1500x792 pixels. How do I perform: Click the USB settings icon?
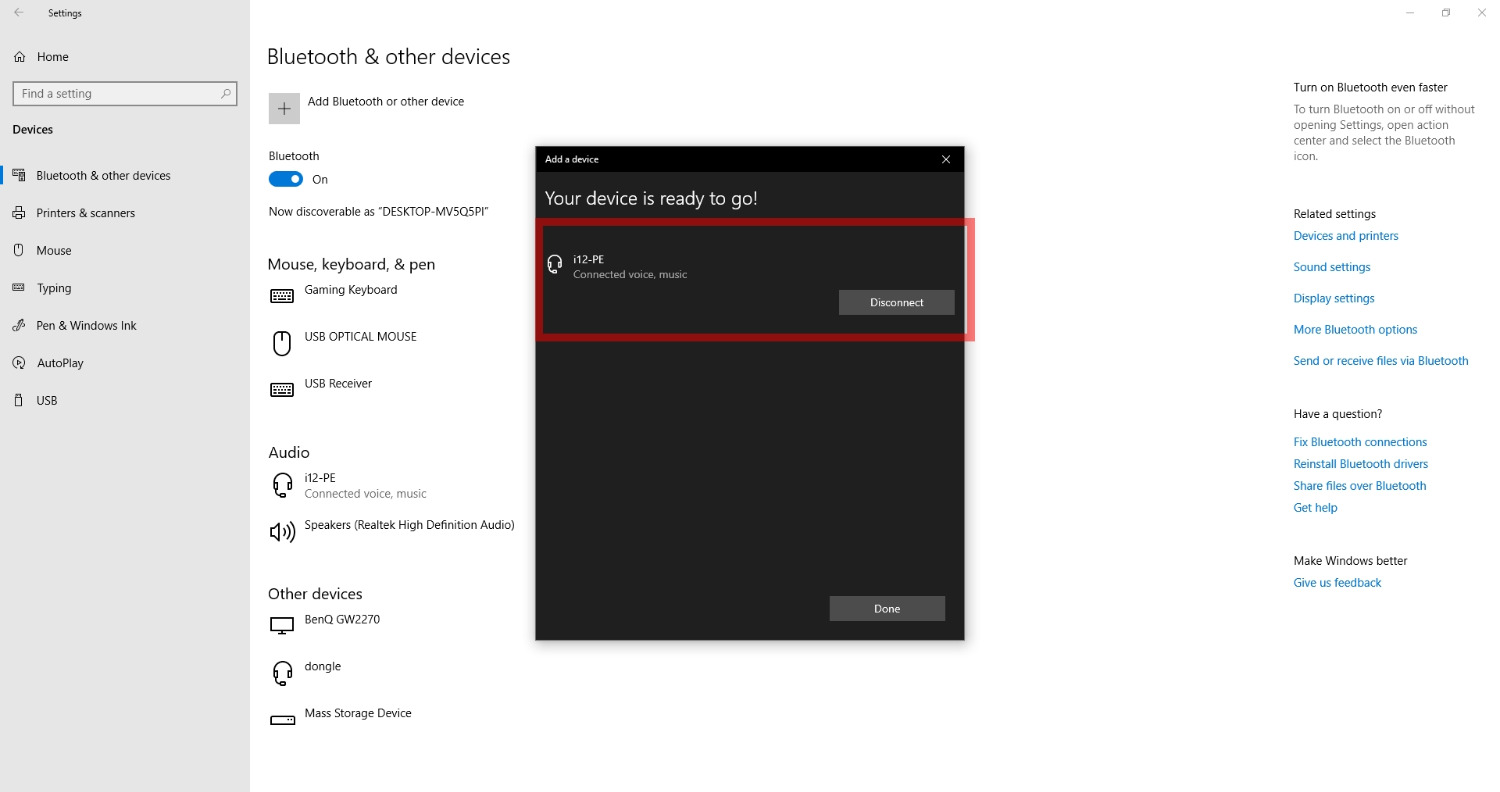tap(19, 400)
